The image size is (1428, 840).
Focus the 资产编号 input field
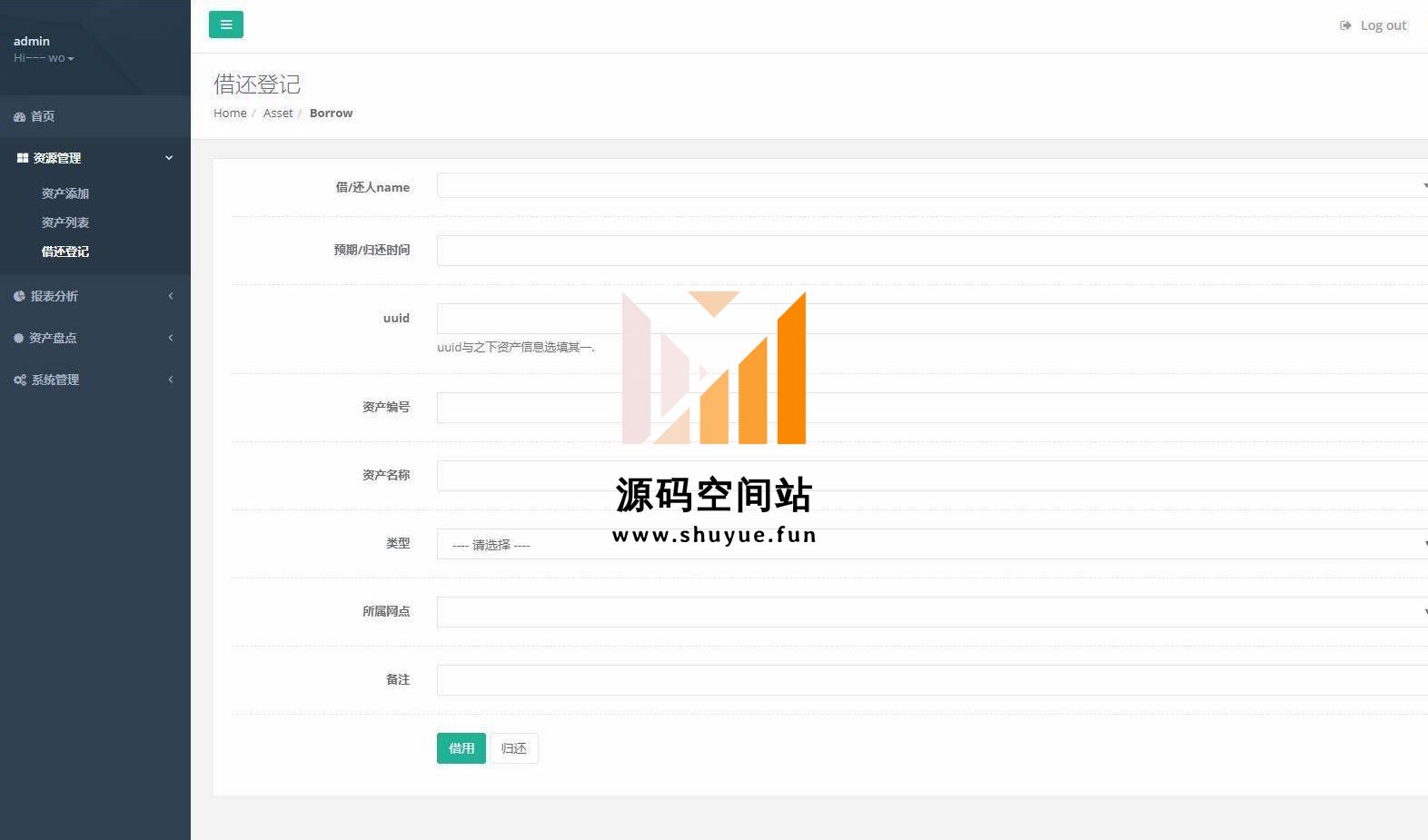click(x=932, y=408)
